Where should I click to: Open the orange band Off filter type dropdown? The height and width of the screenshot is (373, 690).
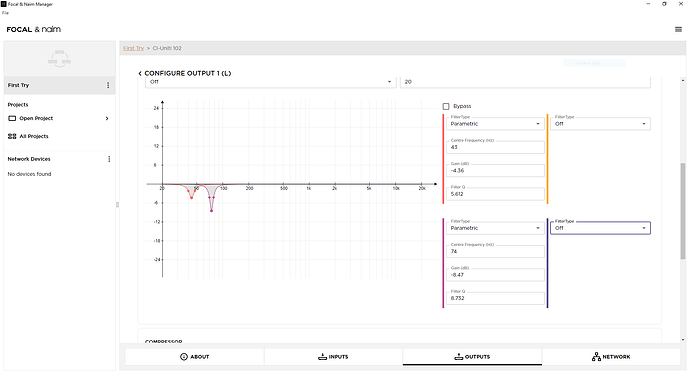600,124
